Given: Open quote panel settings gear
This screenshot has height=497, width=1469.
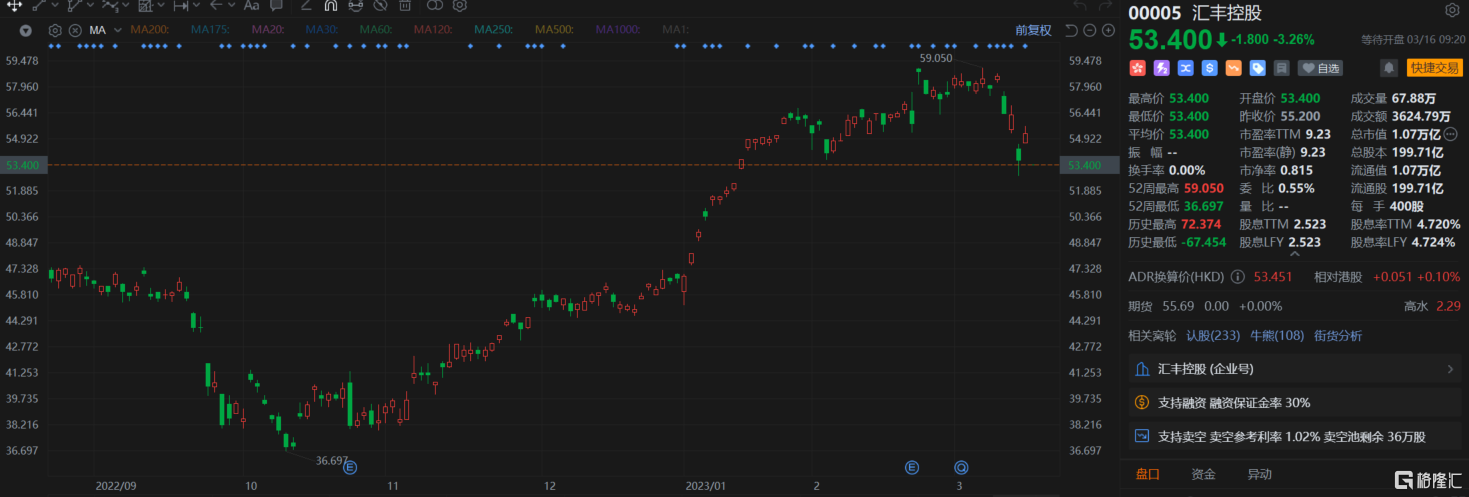Looking at the screenshot, I should click(x=1452, y=10).
